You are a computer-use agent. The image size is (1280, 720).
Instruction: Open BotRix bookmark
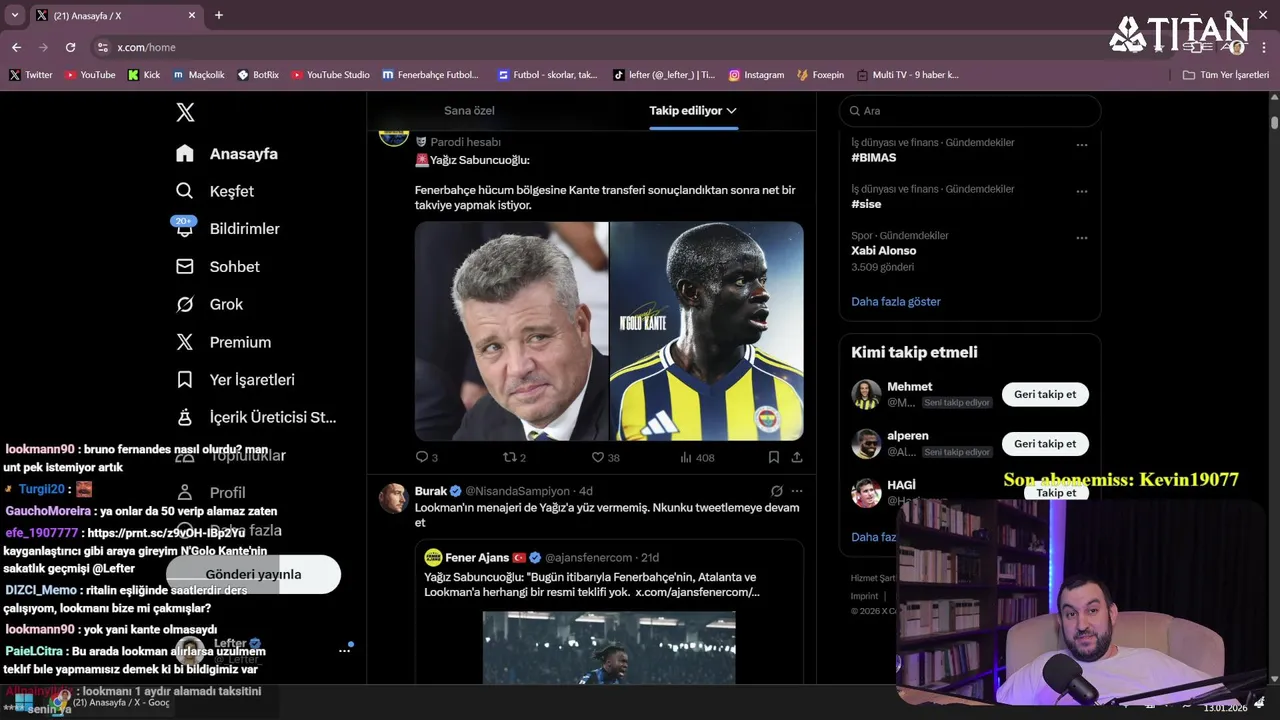point(258,75)
